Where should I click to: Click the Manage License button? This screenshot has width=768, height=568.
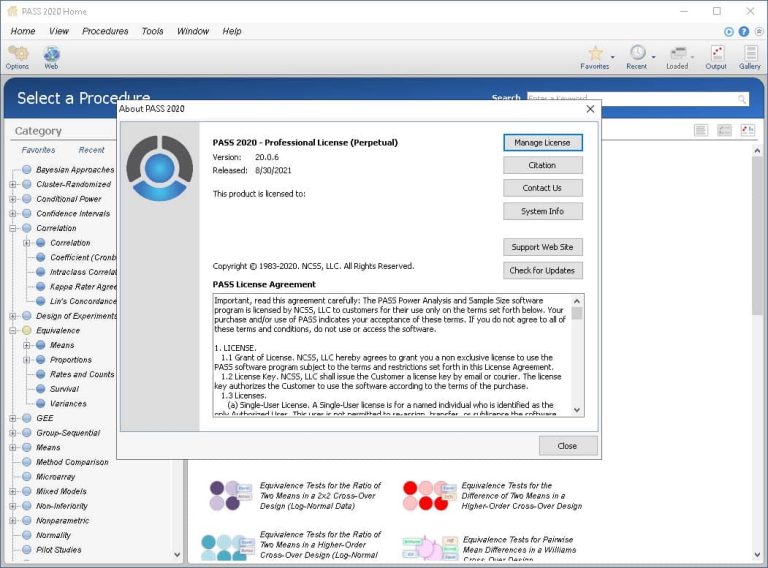[543, 142]
